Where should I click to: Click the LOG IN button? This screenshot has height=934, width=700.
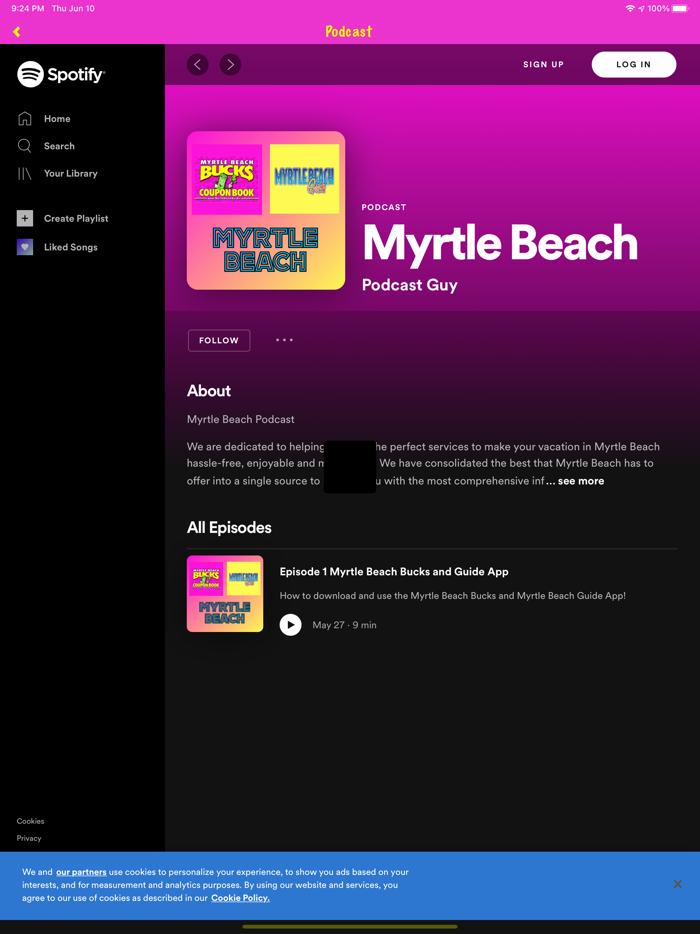633,64
